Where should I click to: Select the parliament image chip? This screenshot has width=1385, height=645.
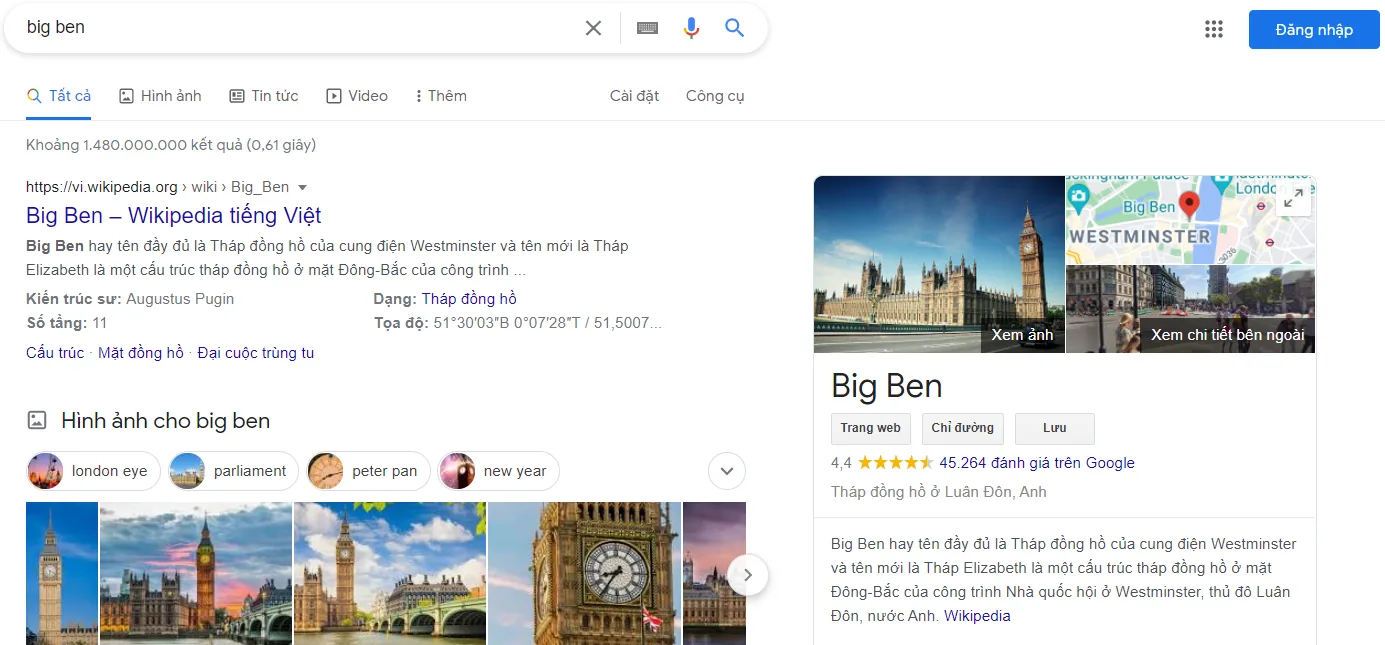[x=233, y=471]
